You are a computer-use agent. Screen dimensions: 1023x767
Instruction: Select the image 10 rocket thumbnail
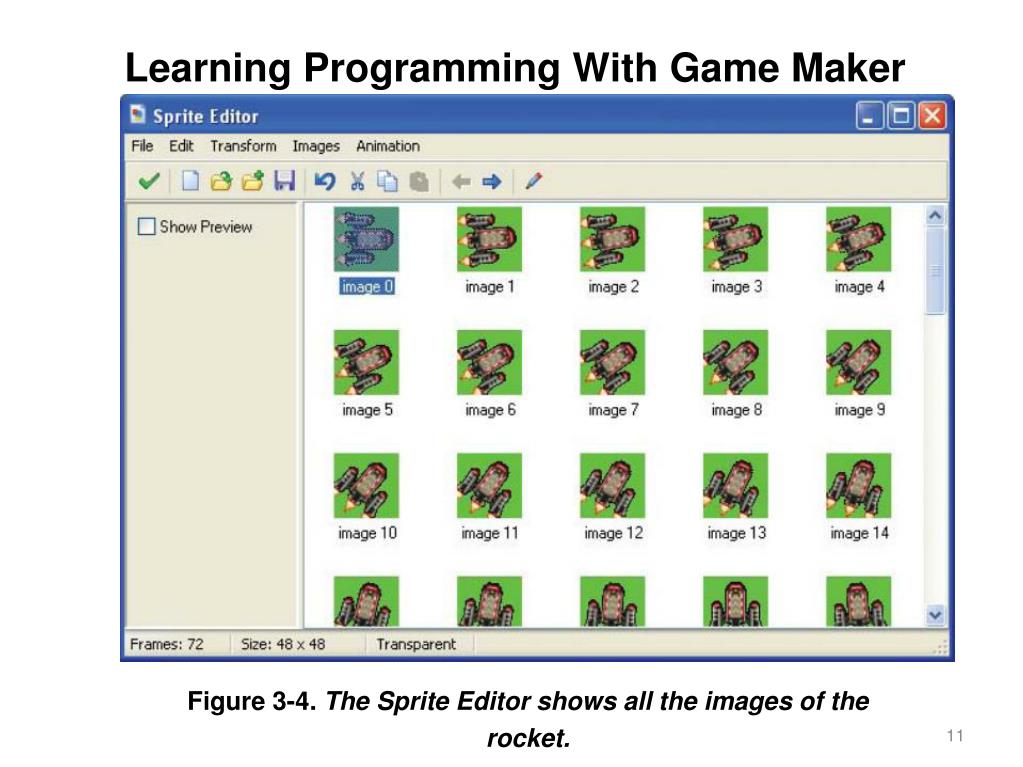pos(366,486)
